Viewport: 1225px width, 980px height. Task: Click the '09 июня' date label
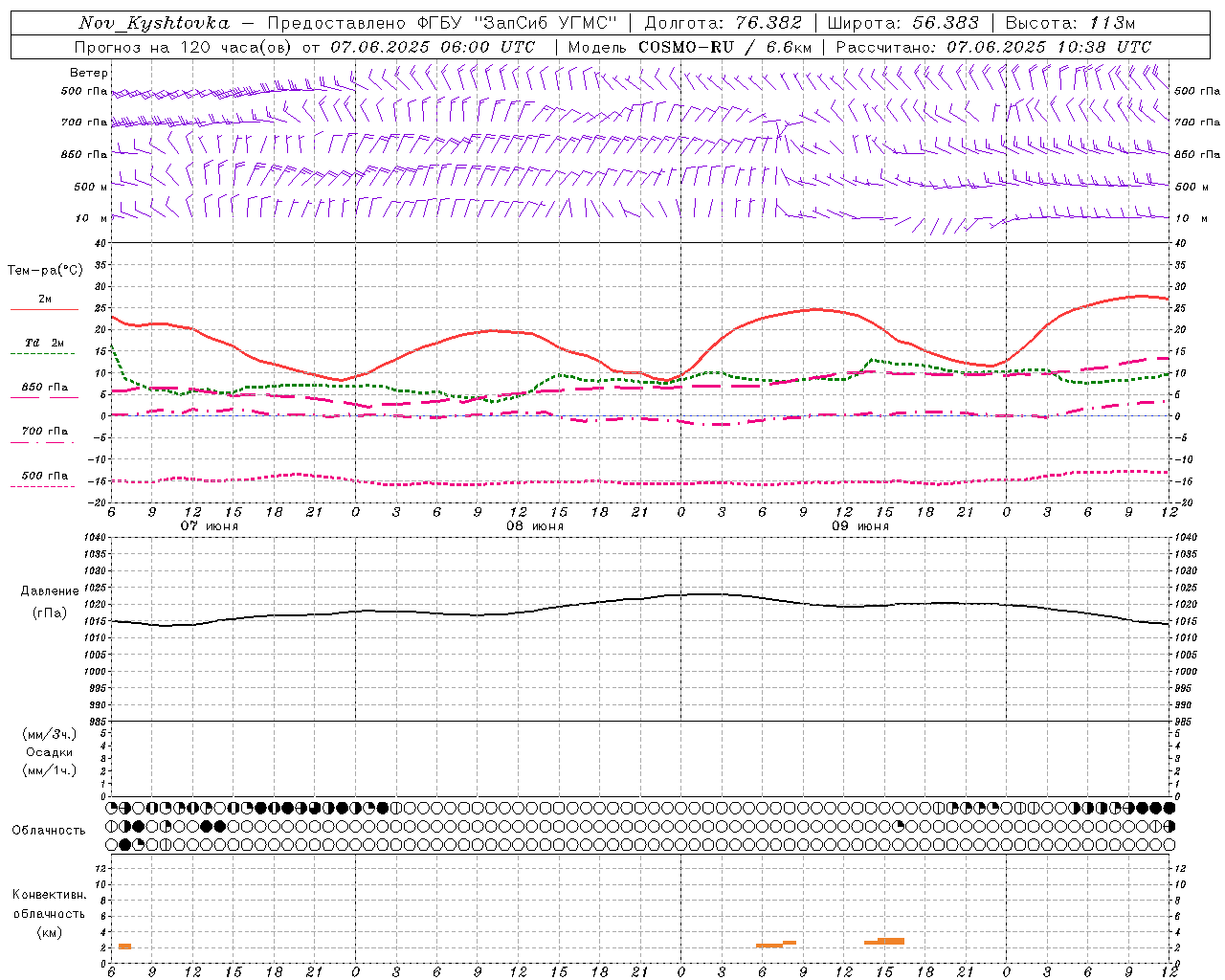tap(859, 526)
